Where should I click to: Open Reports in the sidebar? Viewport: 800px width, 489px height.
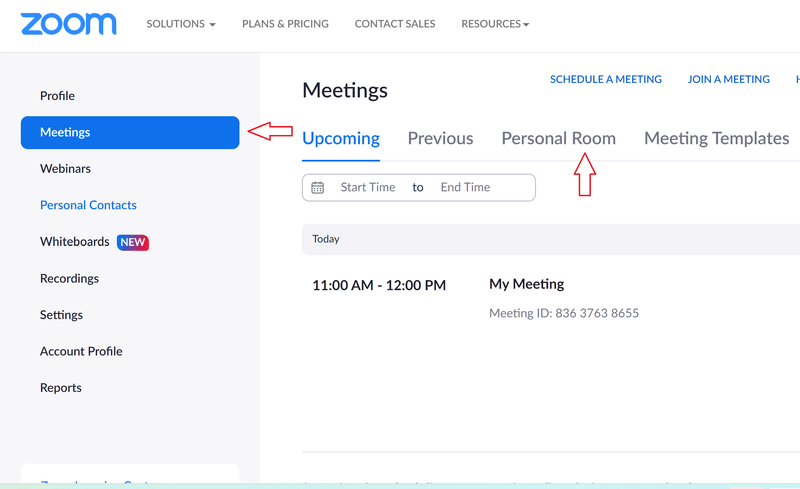click(61, 388)
